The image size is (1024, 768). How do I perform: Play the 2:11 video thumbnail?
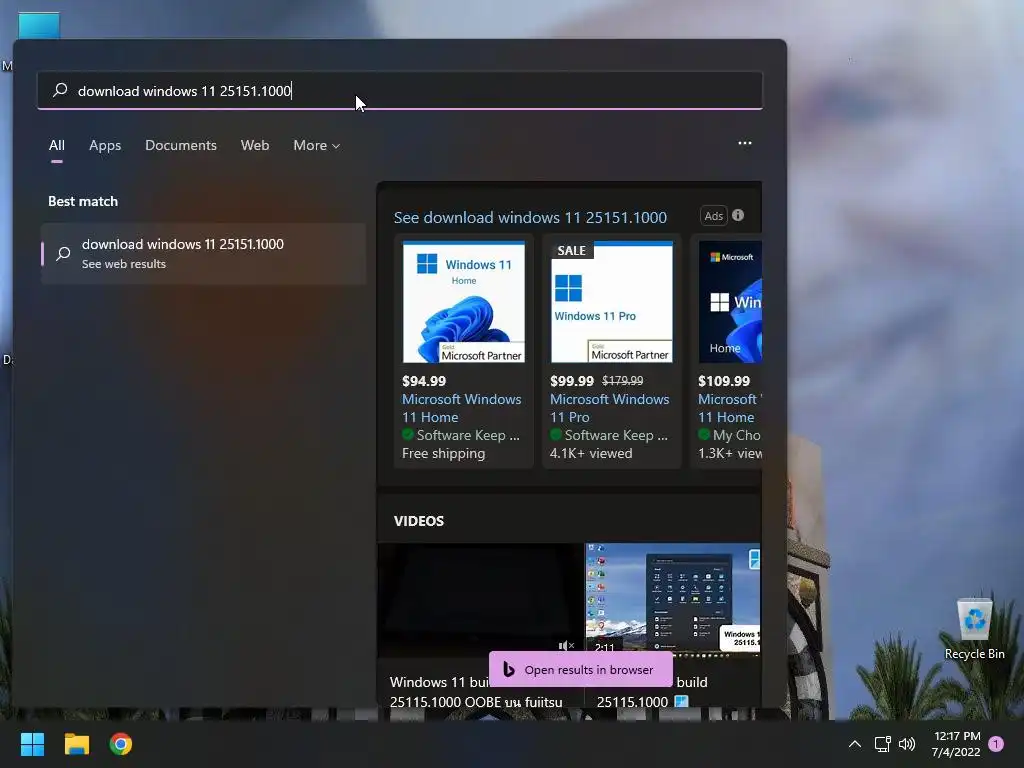pyautogui.click(x=673, y=600)
